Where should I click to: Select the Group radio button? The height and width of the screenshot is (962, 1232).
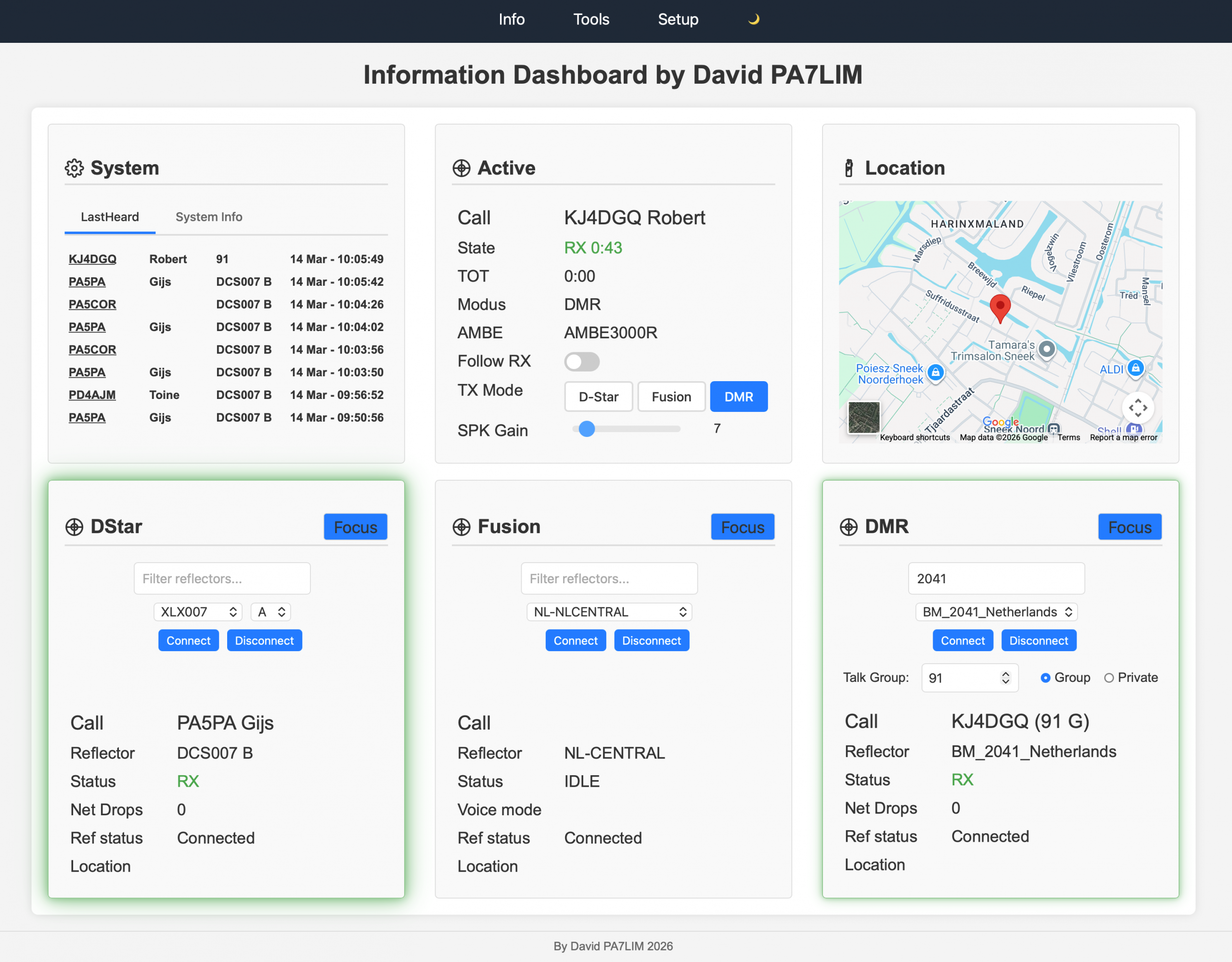pos(1045,678)
